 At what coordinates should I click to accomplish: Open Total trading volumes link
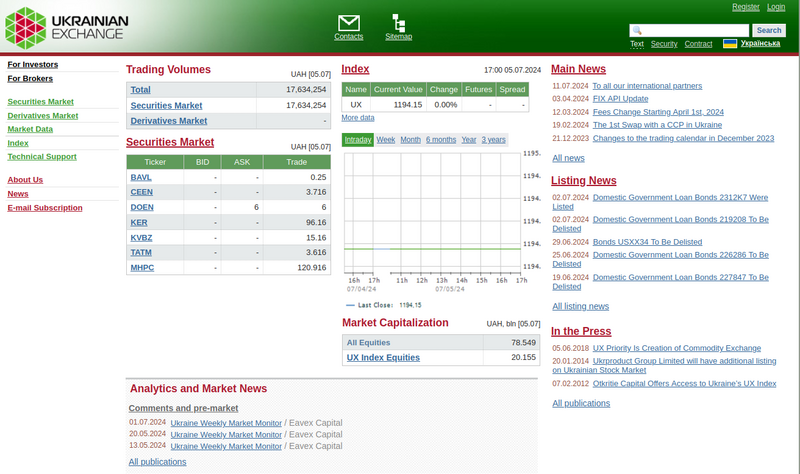pyautogui.click(x=140, y=90)
